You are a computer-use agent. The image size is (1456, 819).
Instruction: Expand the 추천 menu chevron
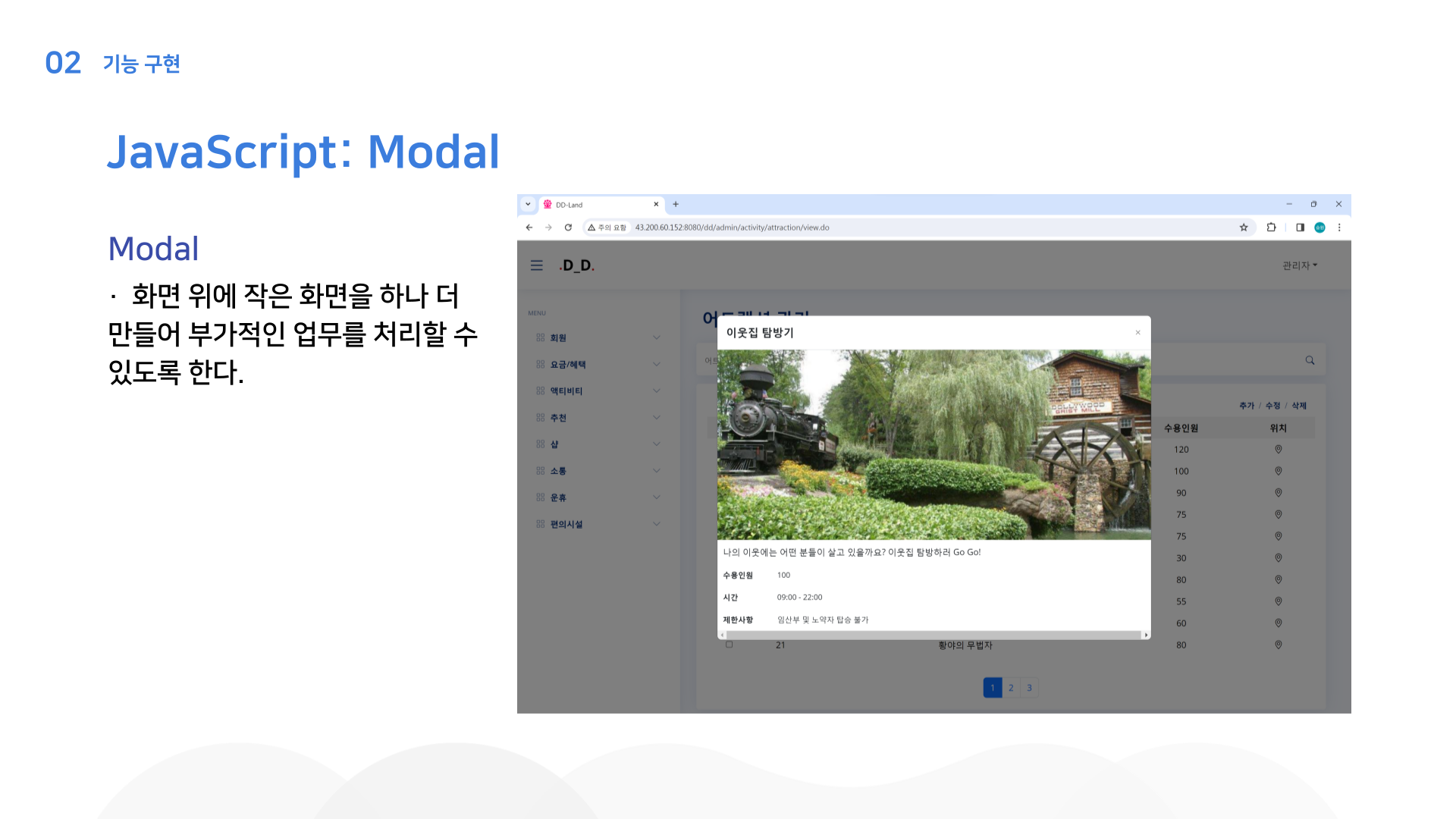[657, 417]
